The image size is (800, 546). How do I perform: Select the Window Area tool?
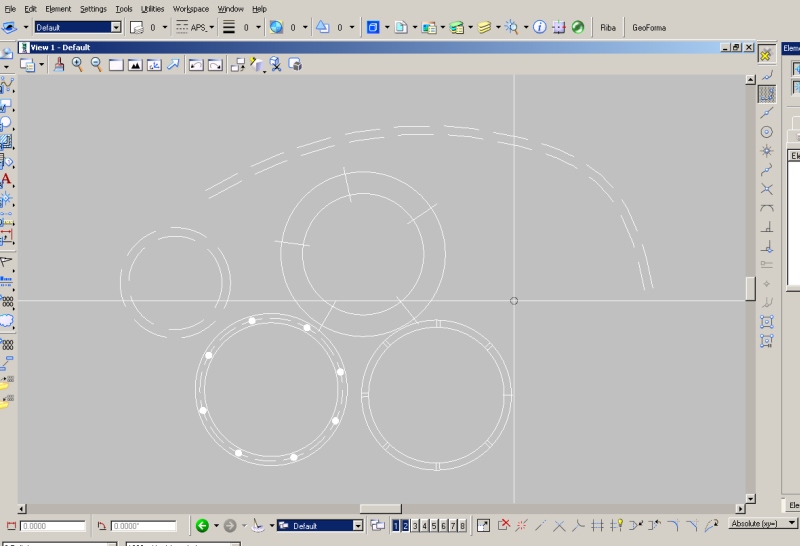pyautogui.click(x=116, y=65)
